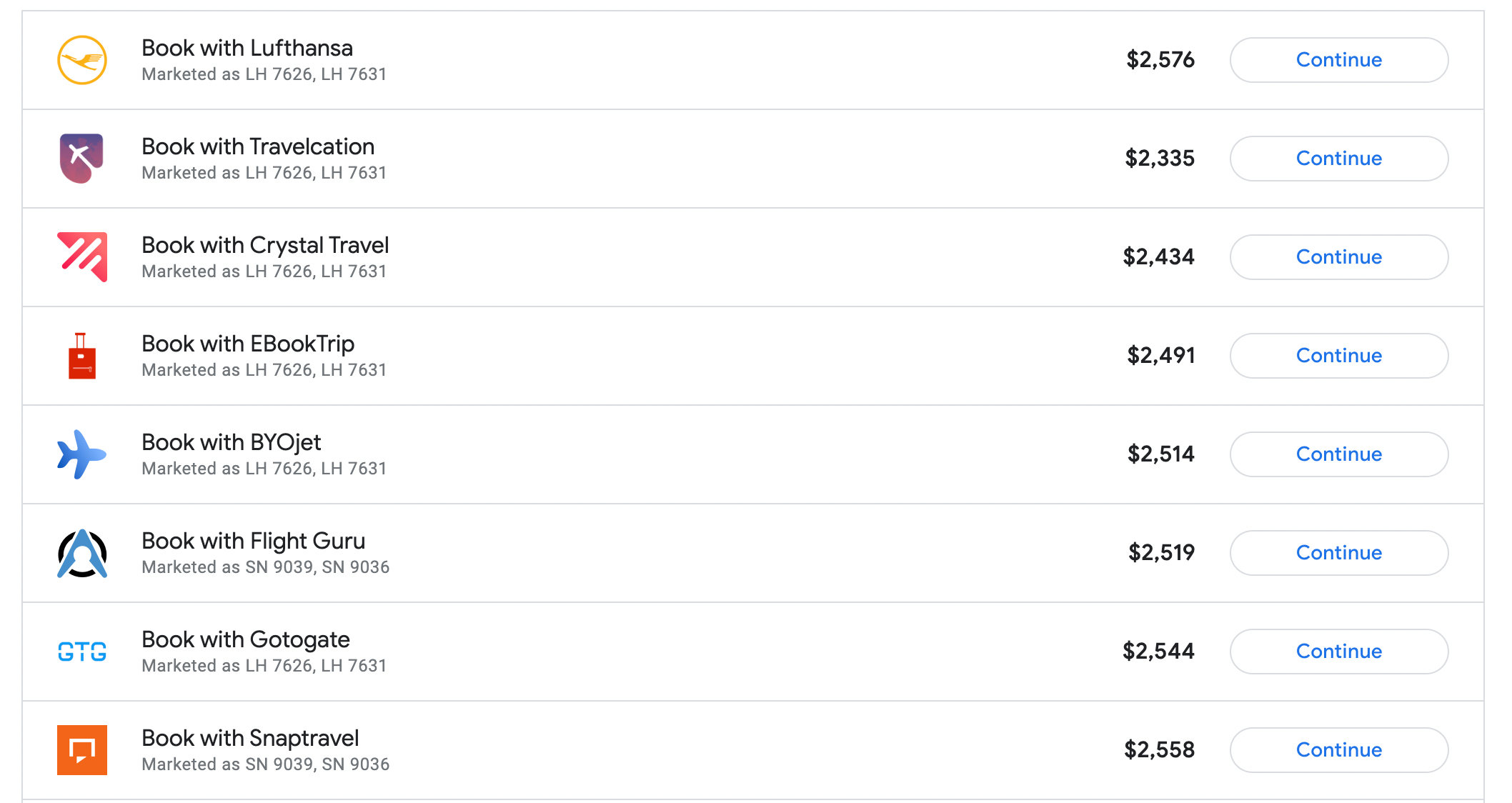The height and width of the screenshot is (803, 1512).
Task: Click the BYOjet blue airplane icon
Action: pos(81,454)
